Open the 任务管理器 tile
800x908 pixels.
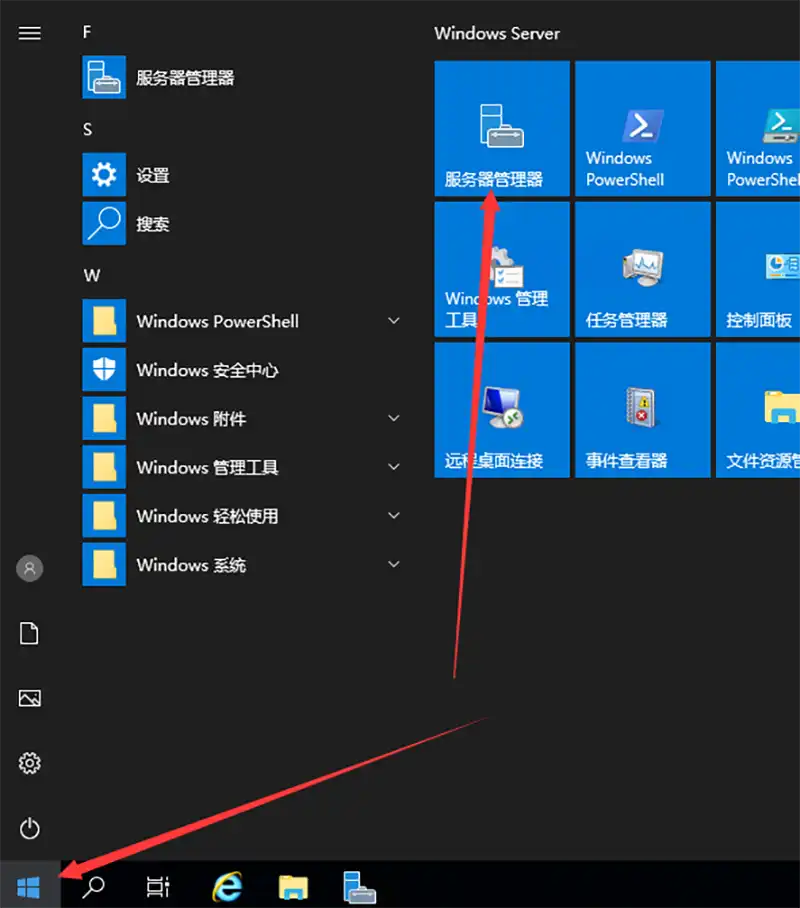(x=642, y=269)
